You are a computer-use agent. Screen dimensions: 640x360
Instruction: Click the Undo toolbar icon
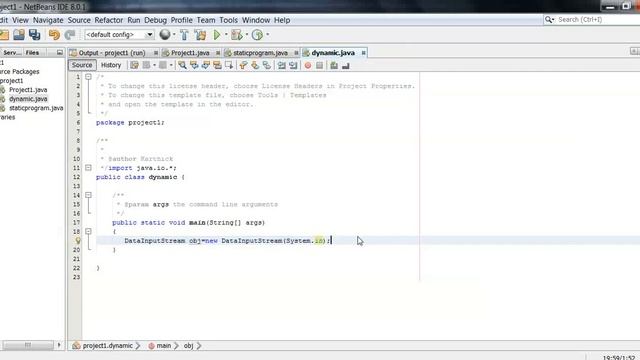point(54,35)
